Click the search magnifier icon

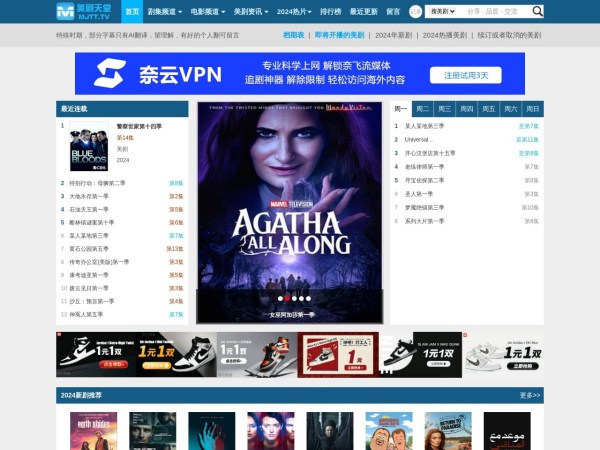pyautogui.click(x=537, y=11)
